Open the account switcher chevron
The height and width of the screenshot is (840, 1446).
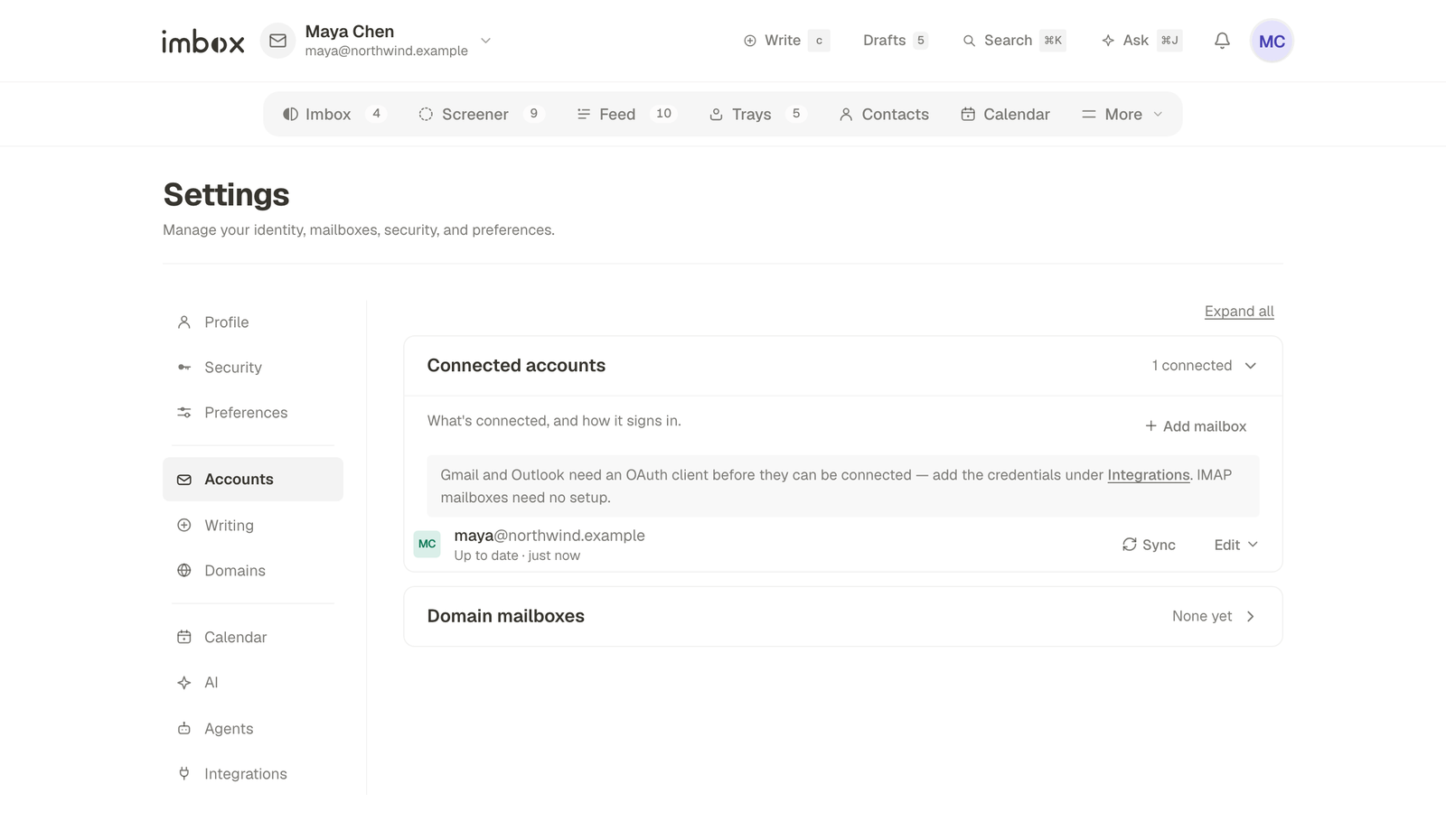(485, 41)
